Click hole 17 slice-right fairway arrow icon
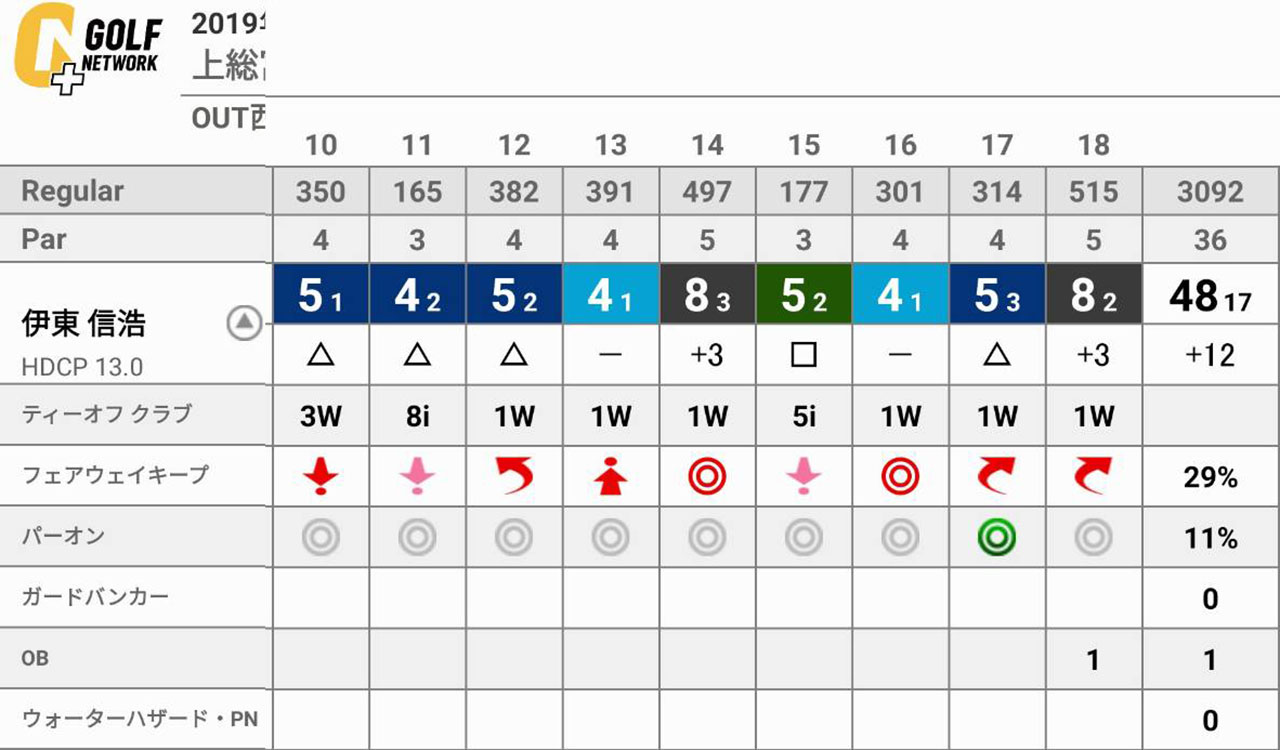Screen dimensions: 1280x750 [x=997, y=477]
